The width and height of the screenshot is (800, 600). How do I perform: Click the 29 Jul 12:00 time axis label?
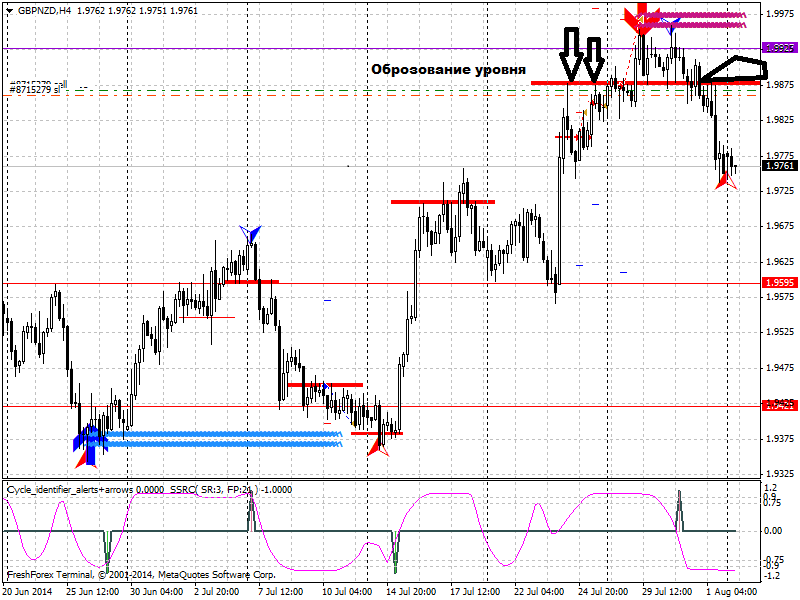pyautogui.click(x=667, y=592)
